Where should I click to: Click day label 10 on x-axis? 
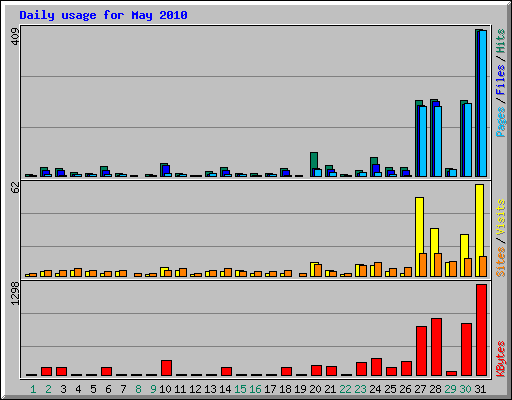[x=165, y=389]
